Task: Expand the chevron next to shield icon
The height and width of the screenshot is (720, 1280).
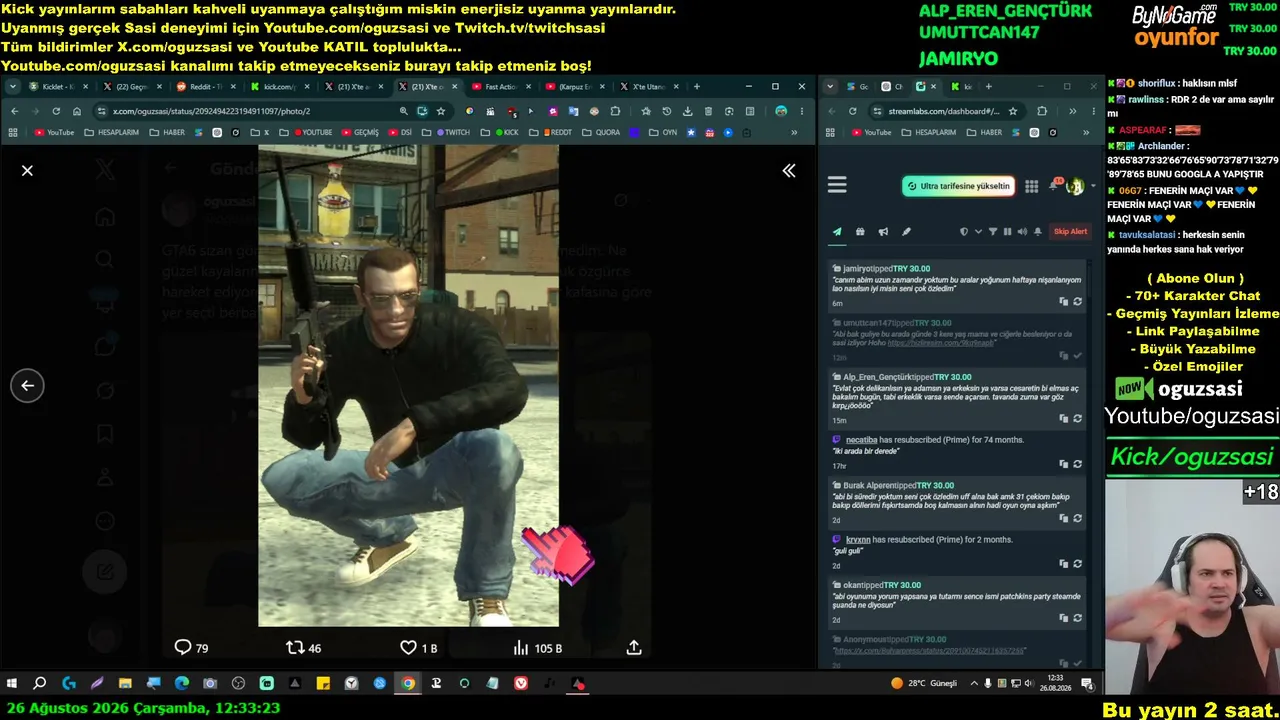Action: click(978, 232)
